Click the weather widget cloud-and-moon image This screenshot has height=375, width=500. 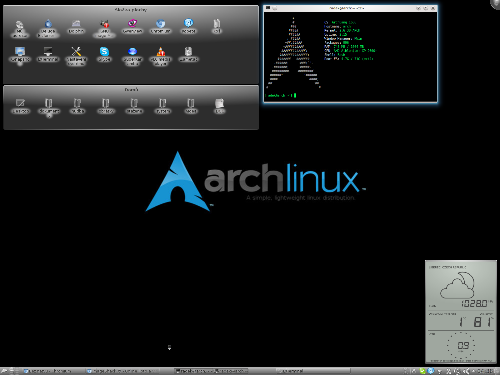457,285
